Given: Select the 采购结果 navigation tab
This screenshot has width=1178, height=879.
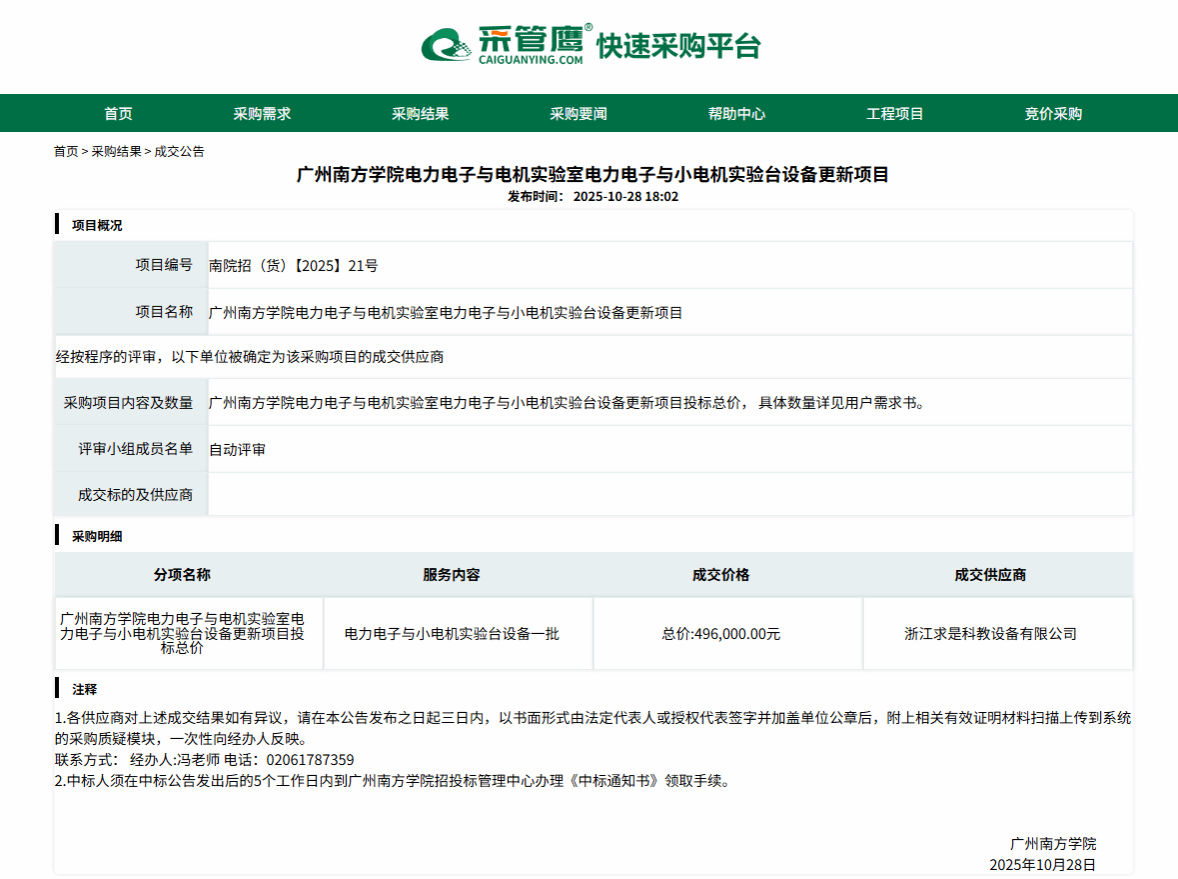Looking at the screenshot, I should [420, 114].
